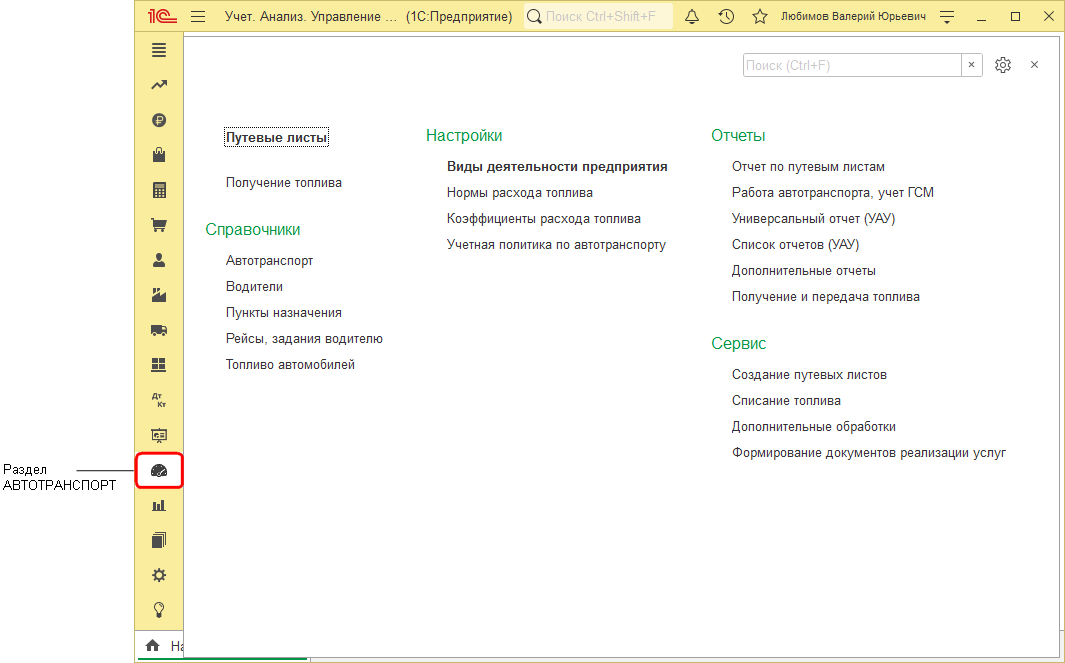This screenshot has height=663, width=1065.
Task: Open the window settings dropdown in title bar
Action: click(x=948, y=17)
